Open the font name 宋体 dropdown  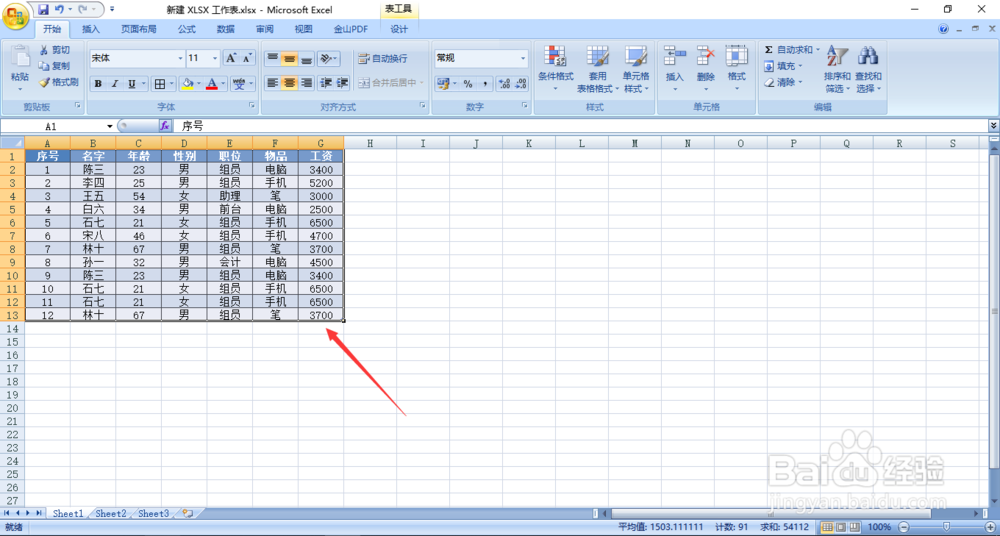click(x=180, y=58)
